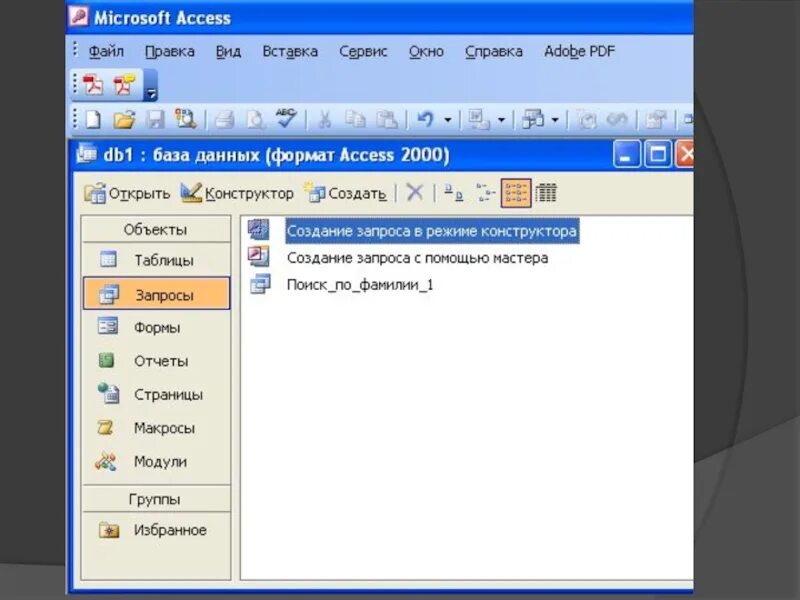Open the Сервис menu
The image size is (800, 600).
tap(363, 52)
